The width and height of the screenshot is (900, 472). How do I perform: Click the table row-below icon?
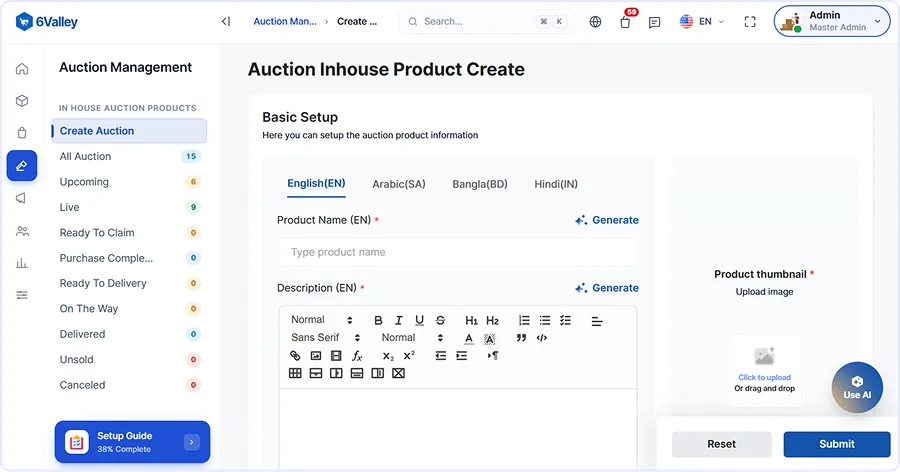point(316,373)
